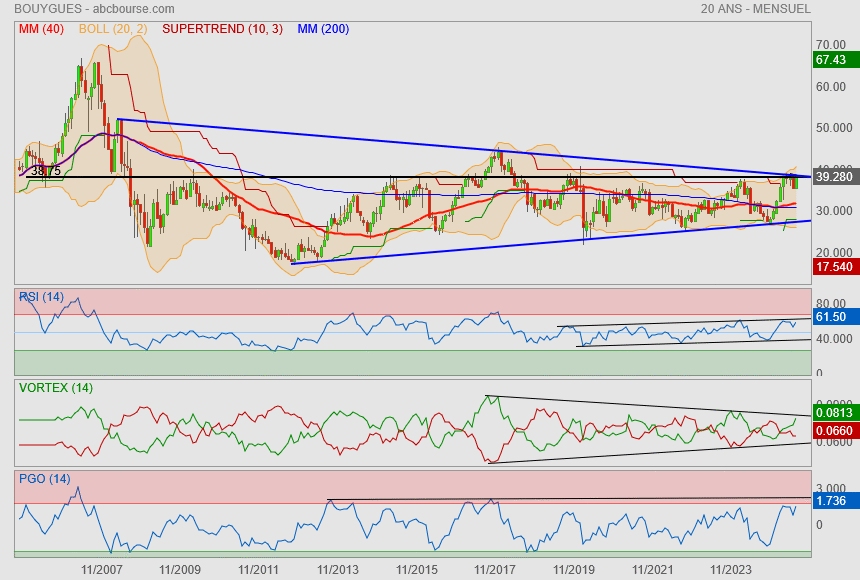Click the PGO (14) indicator label
Viewport: 860px width, 580px height.
[x=44, y=479]
